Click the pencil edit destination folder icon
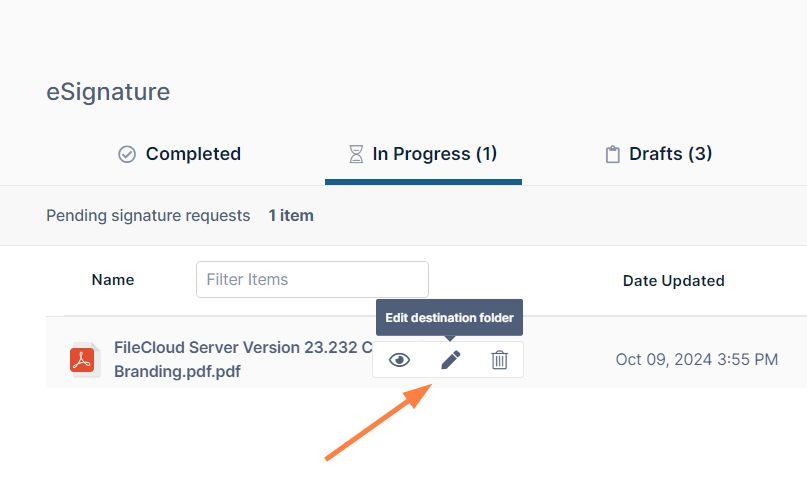 pos(451,360)
